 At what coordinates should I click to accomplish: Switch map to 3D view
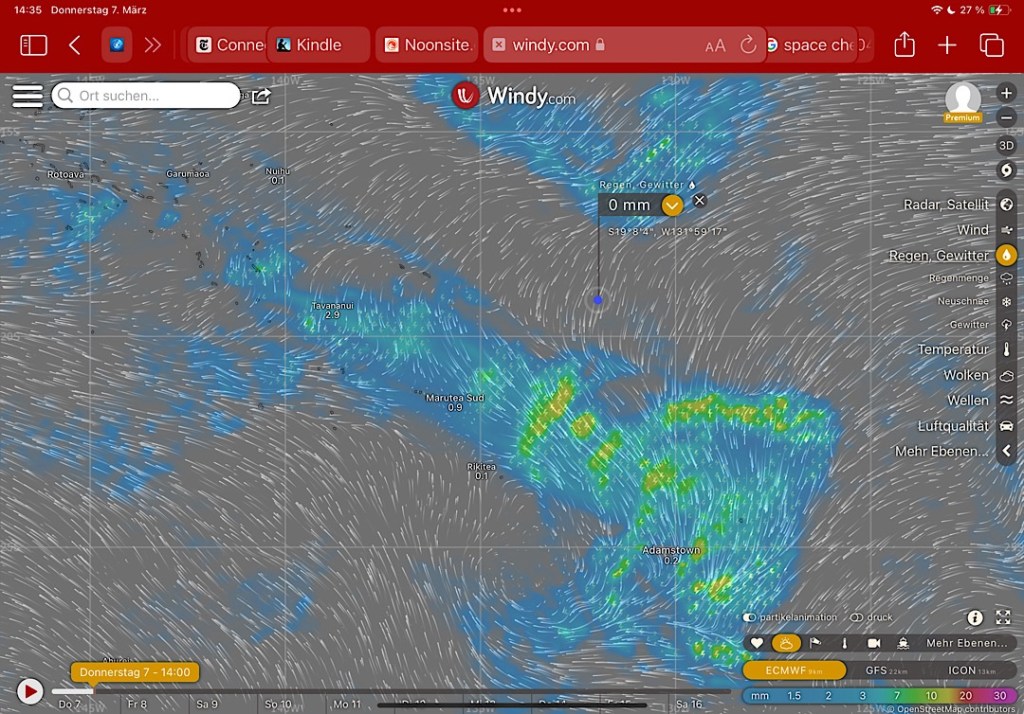(1006, 145)
